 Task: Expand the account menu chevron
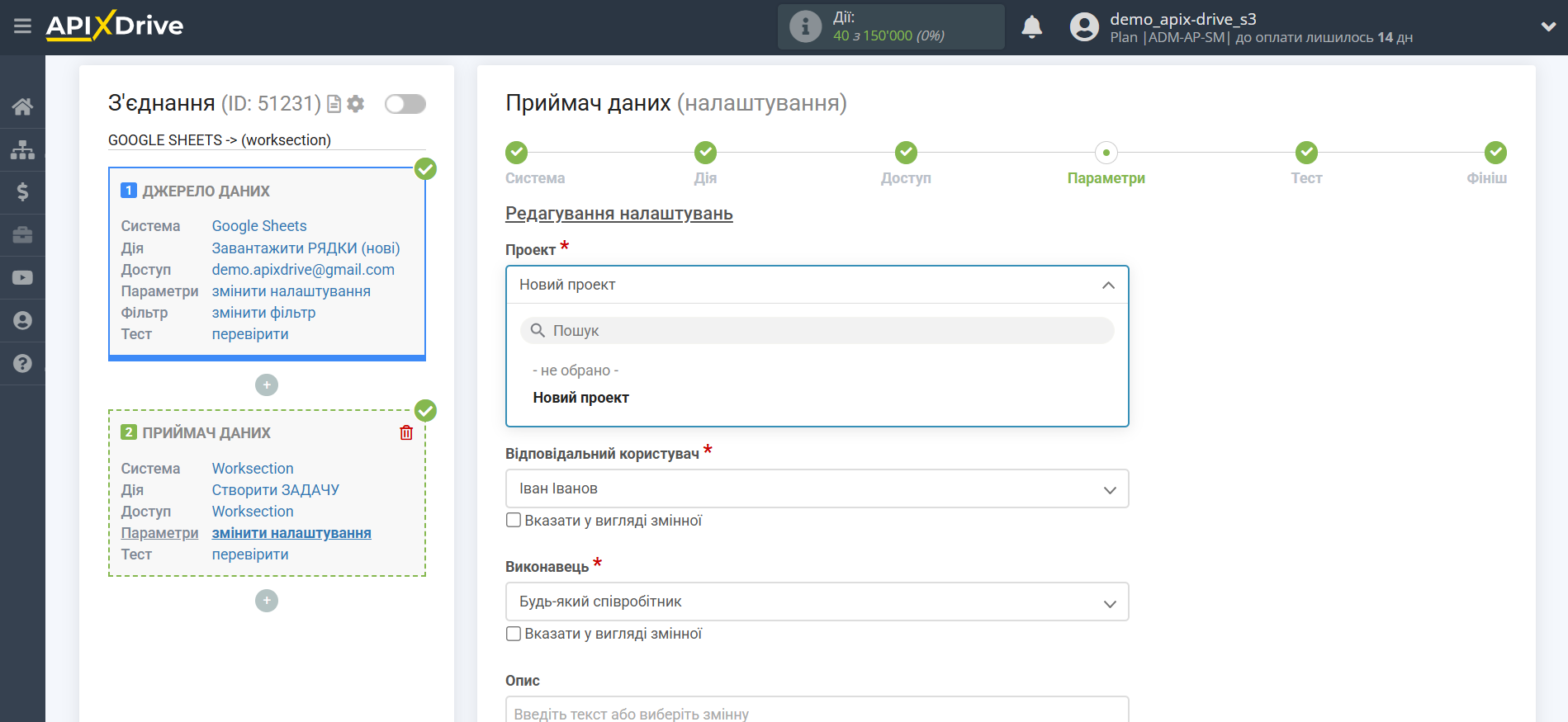(x=1548, y=26)
